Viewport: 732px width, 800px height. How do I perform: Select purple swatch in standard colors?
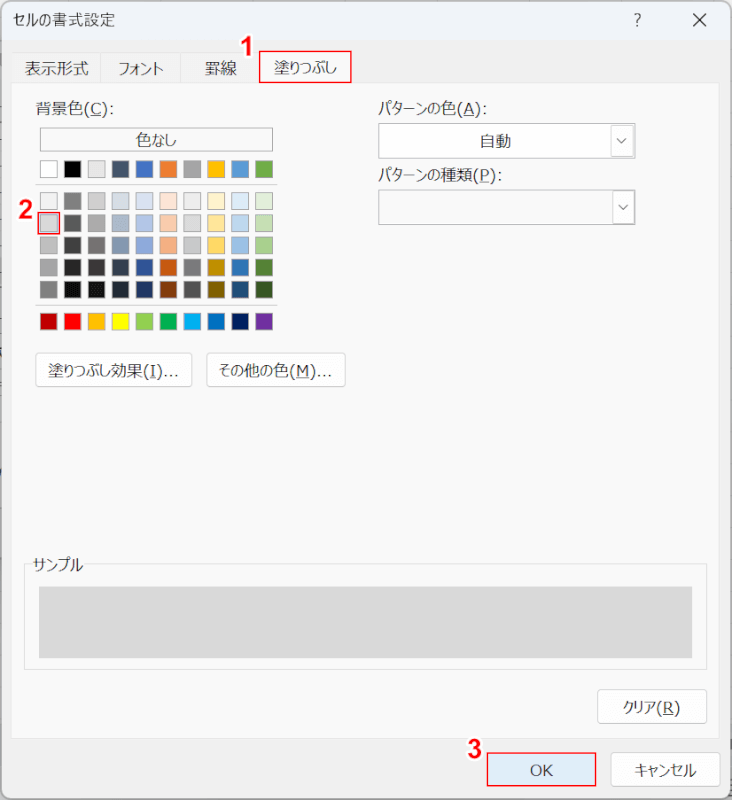click(264, 321)
